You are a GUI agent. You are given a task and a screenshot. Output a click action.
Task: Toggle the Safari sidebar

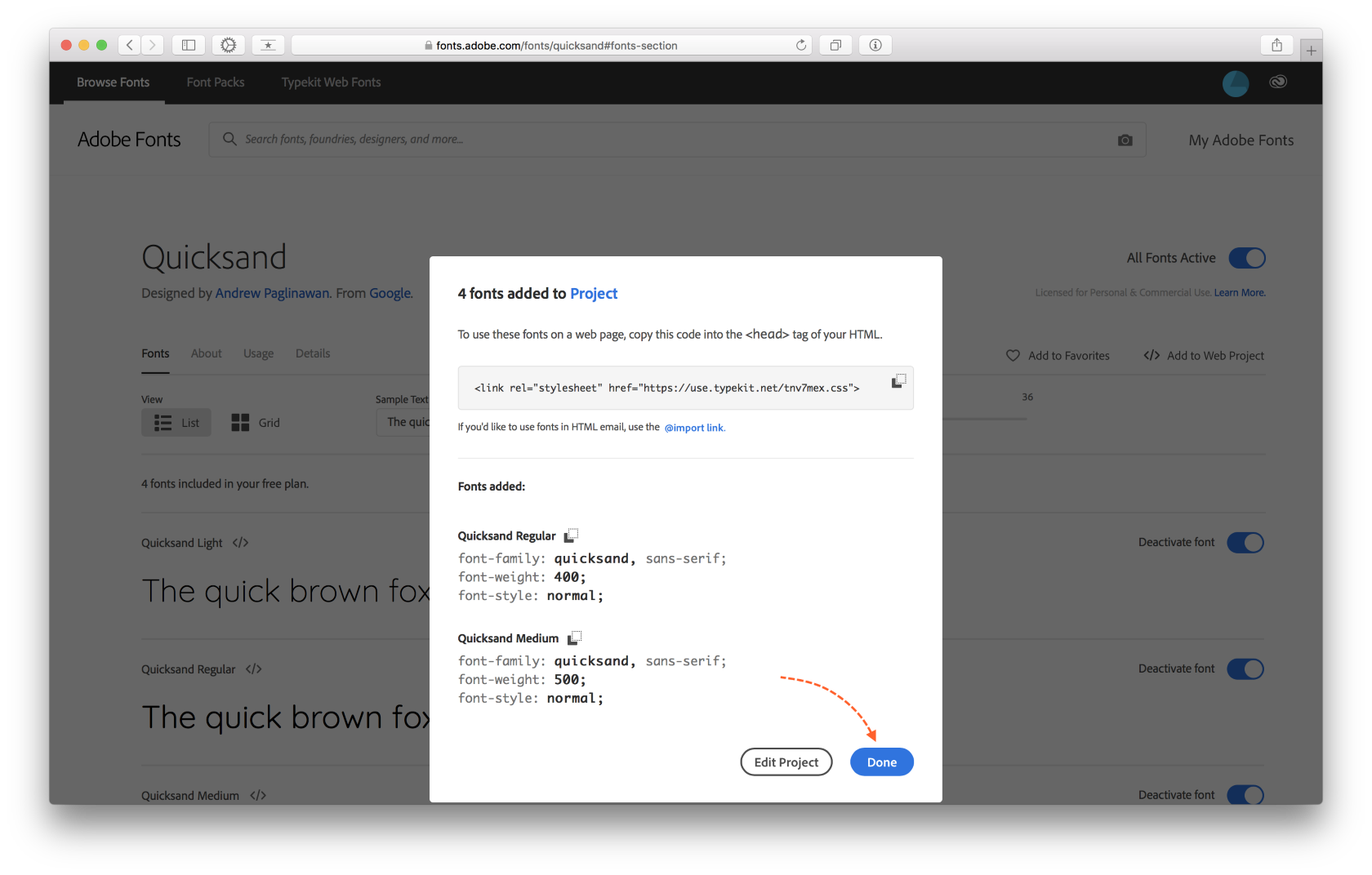[189, 45]
